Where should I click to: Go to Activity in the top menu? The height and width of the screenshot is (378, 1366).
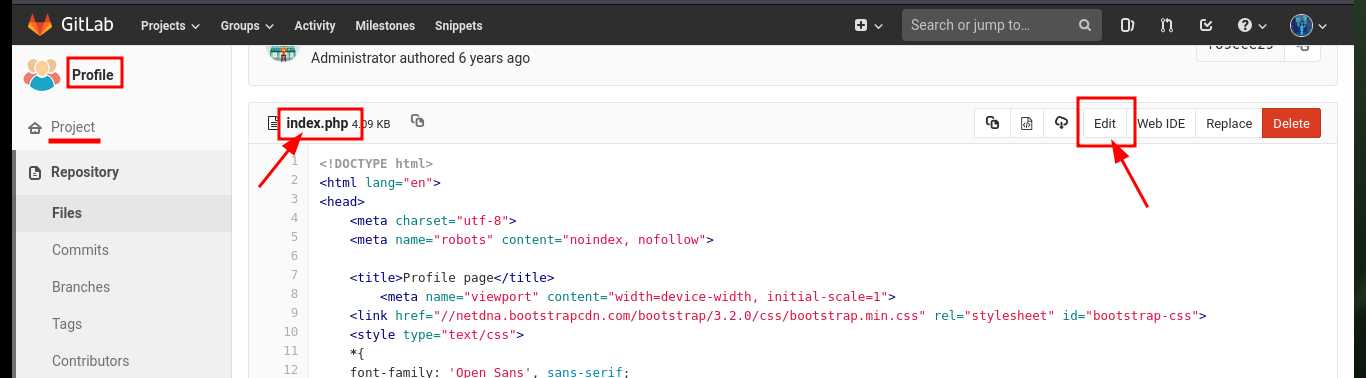point(315,25)
